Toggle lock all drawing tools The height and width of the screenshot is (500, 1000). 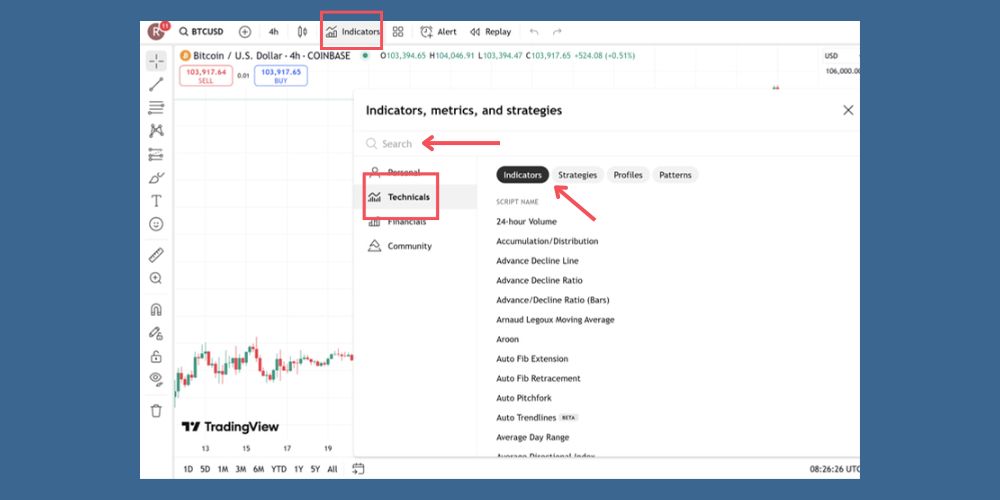[x=156, y=356]
